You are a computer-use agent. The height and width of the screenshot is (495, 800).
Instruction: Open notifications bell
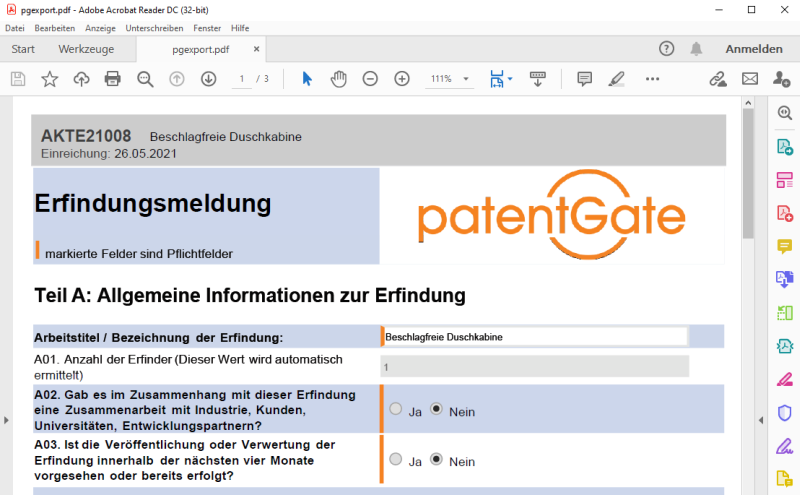696,48
